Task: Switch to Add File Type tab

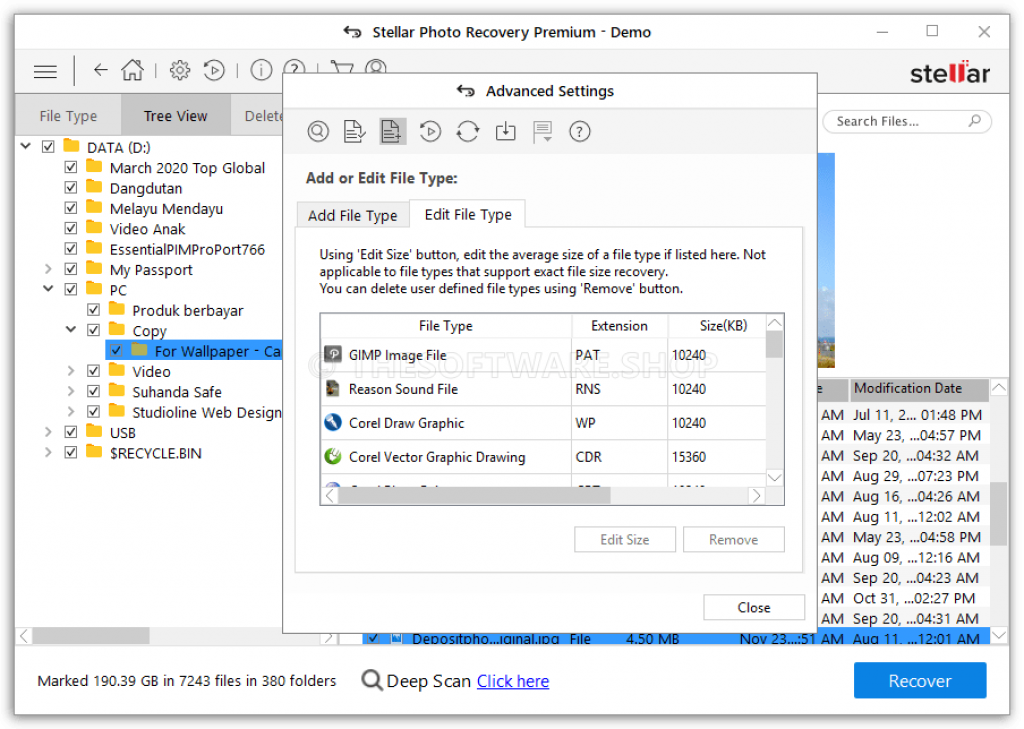Action: pos(353,216)
